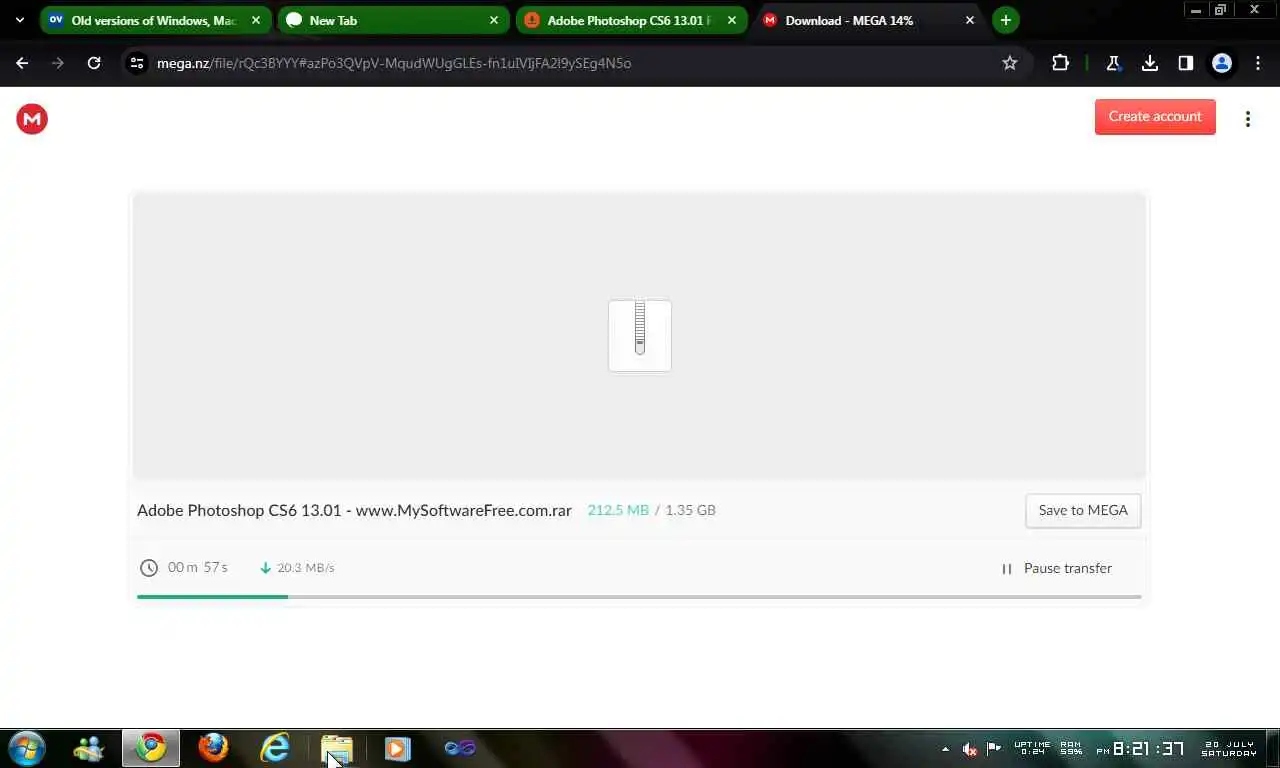Screen dimensions: 1280x768
Task: Close the Old versions of Windows tab
Action: 256,20
